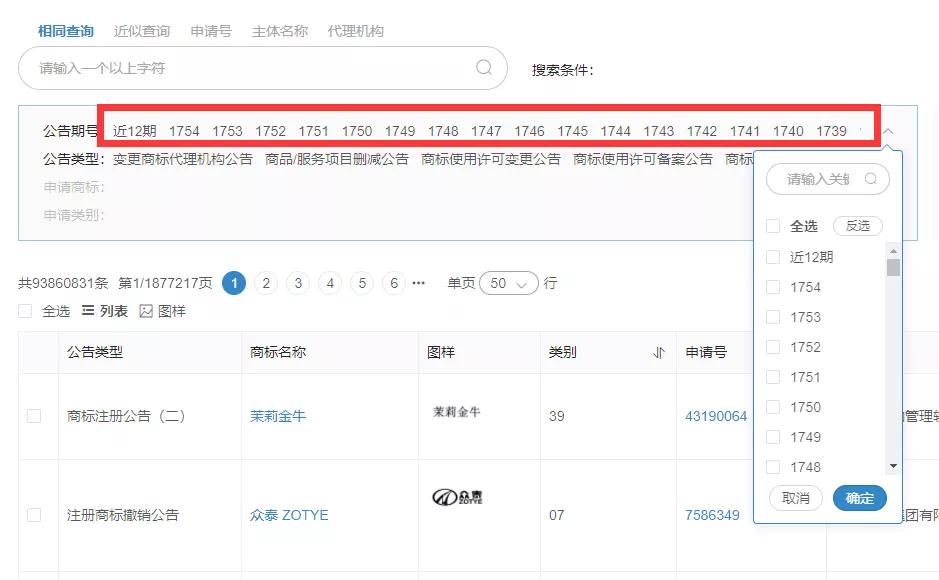Click the magnifier icon in main search bar

[x=484, y=68]
